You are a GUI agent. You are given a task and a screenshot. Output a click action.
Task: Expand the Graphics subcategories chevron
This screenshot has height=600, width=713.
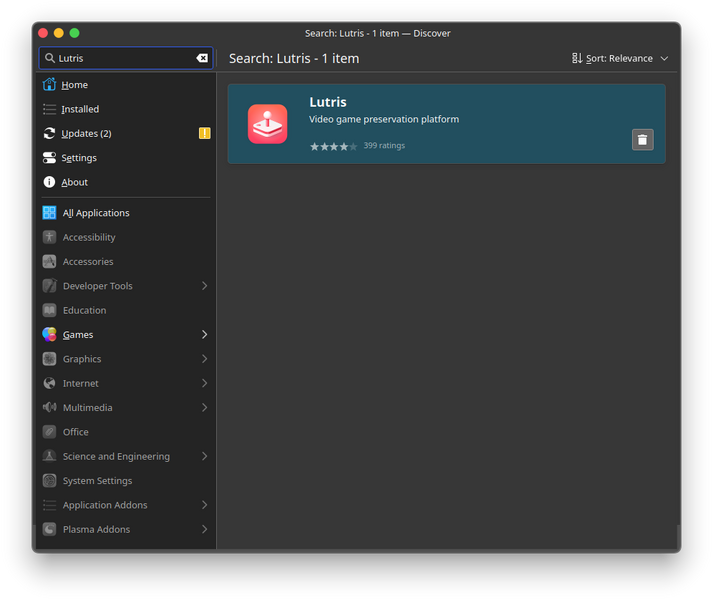click(x=205, y=359)
